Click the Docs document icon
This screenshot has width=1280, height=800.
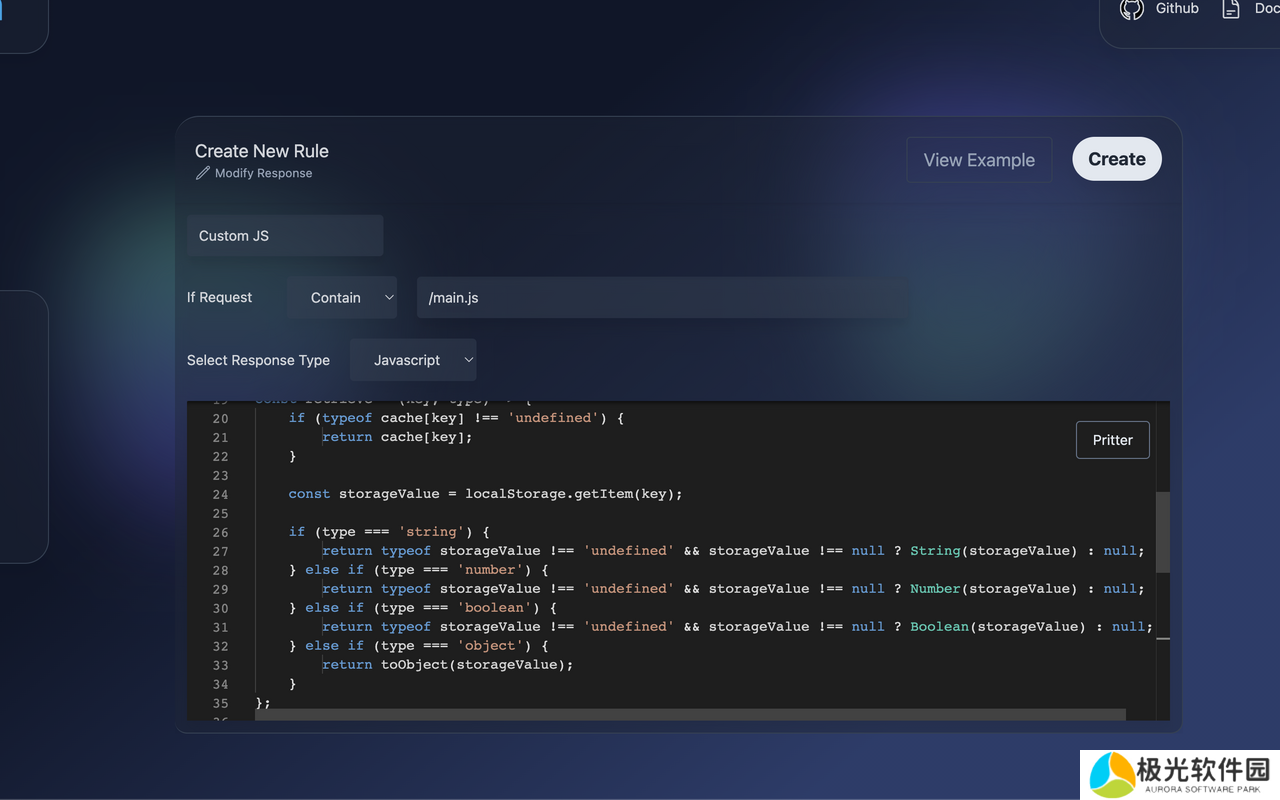coord(1230,9)
